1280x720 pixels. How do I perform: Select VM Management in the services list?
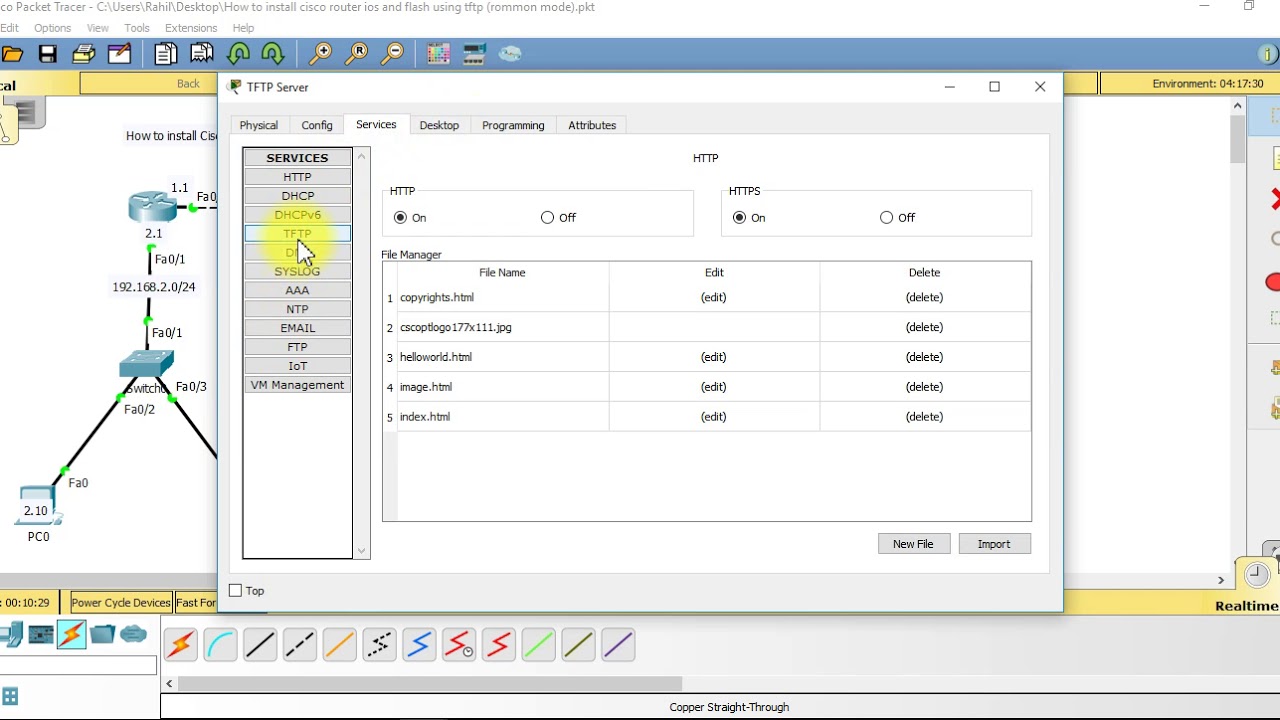tap(298, 385)
